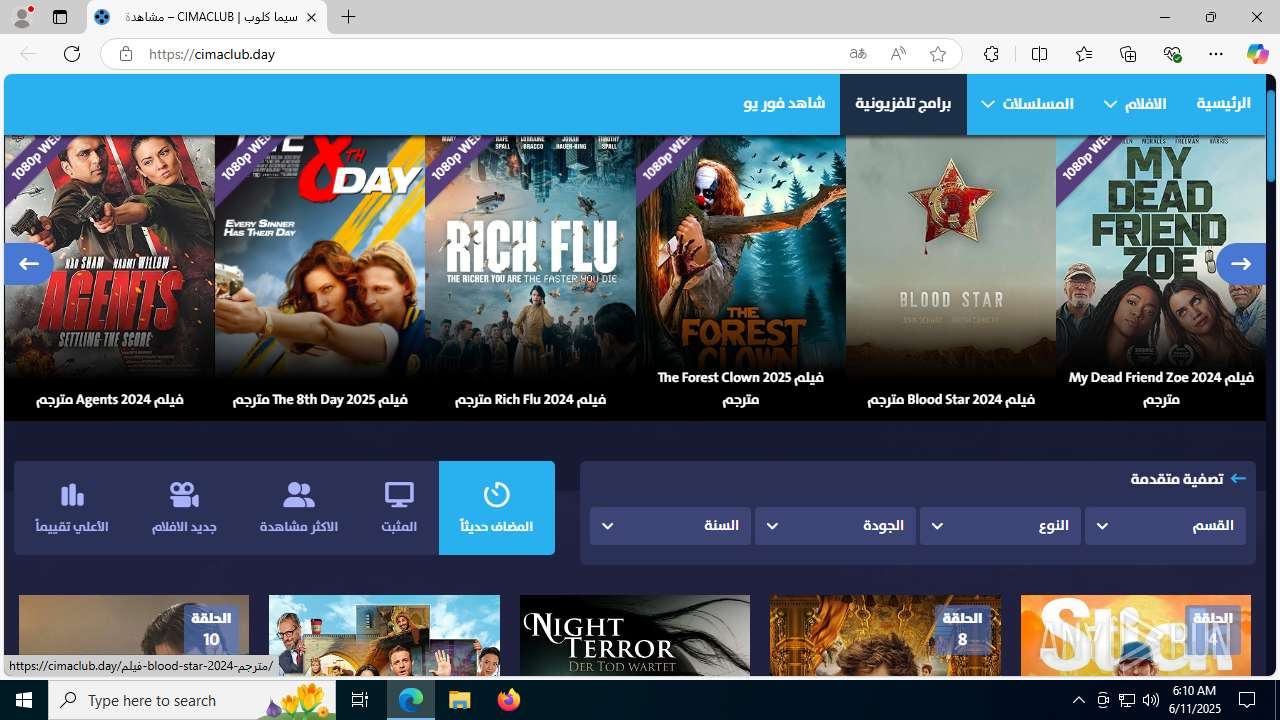View site information lock icon

pos(125,54)
